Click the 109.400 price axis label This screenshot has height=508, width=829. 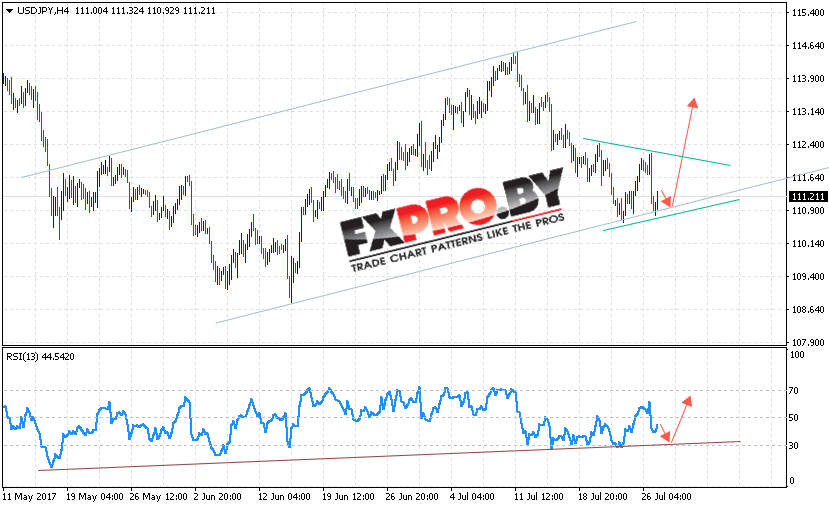click(807, 276)
